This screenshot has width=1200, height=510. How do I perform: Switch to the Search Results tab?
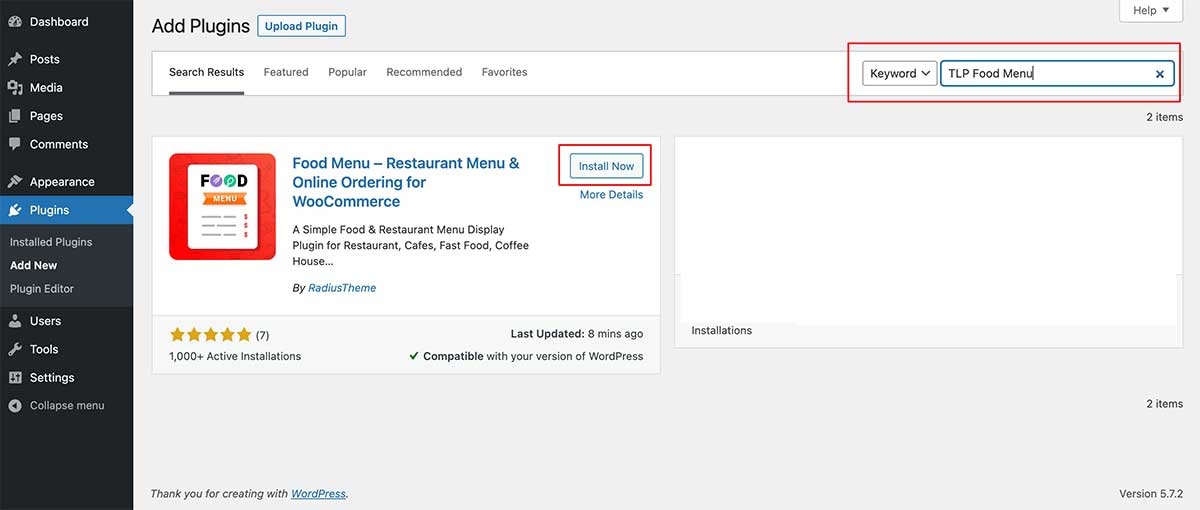click(206, 72)
